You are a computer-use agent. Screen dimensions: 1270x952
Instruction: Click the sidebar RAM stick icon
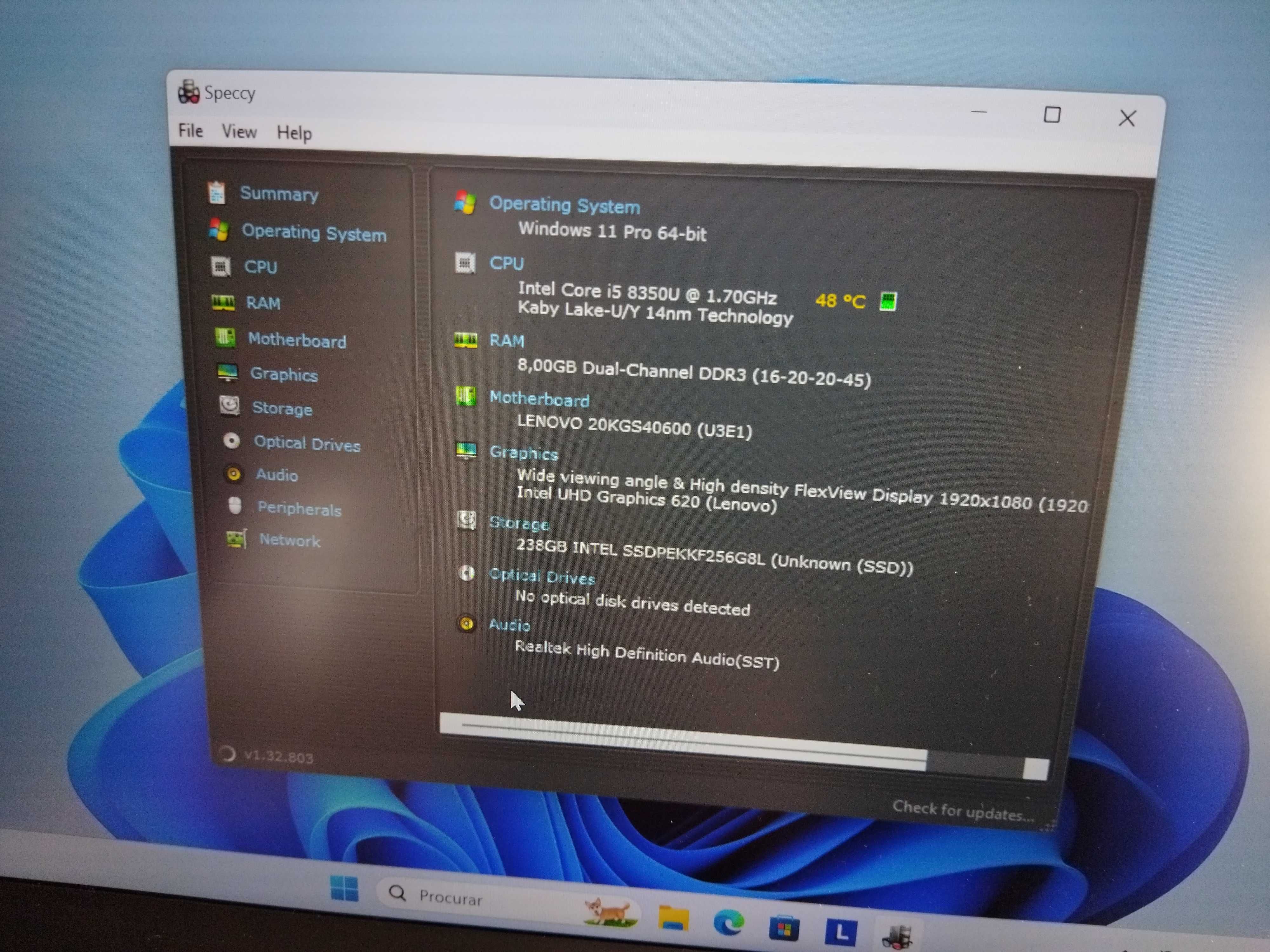coord(223,302)
